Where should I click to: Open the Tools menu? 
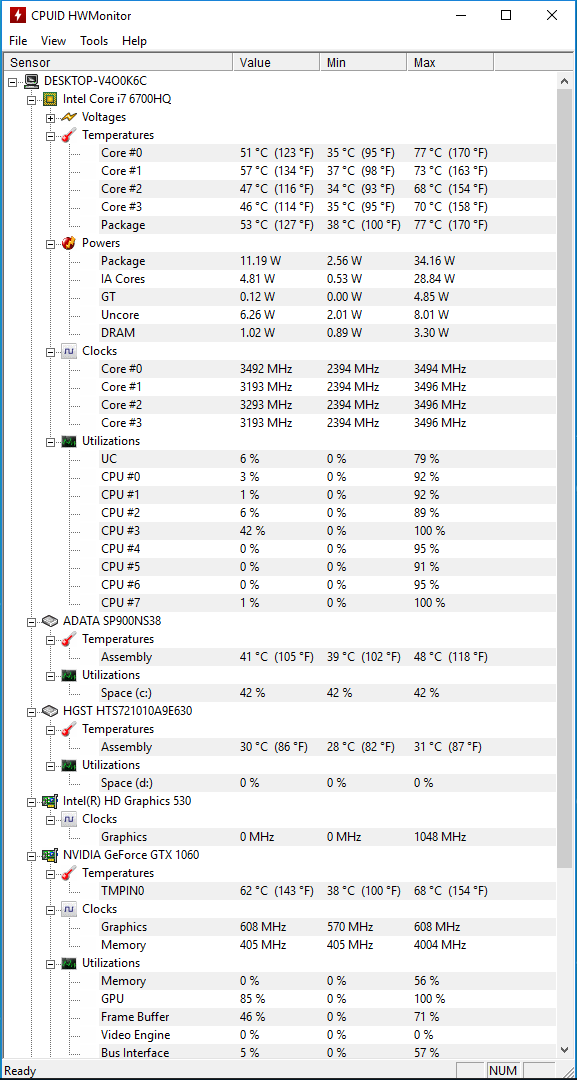94,41
